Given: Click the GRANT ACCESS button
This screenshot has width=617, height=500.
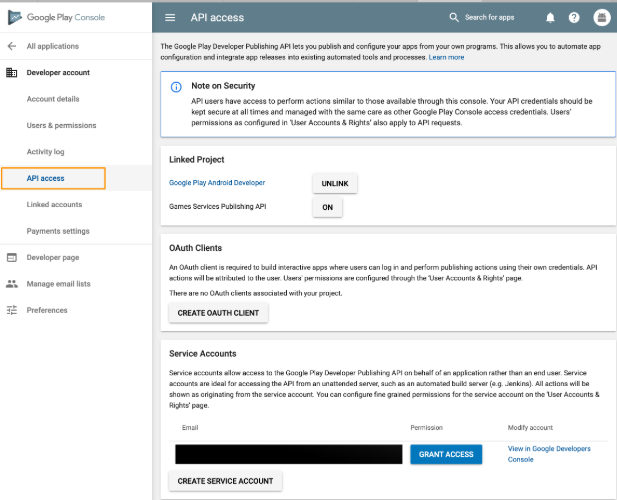Looking at the screenshot, I should 446,454.
